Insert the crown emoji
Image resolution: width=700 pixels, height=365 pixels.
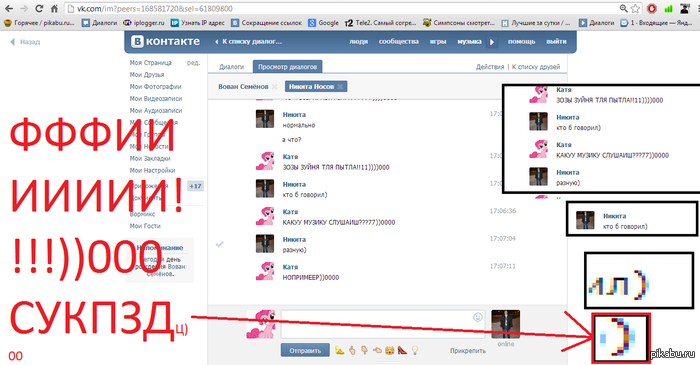(x=390, y=350)
